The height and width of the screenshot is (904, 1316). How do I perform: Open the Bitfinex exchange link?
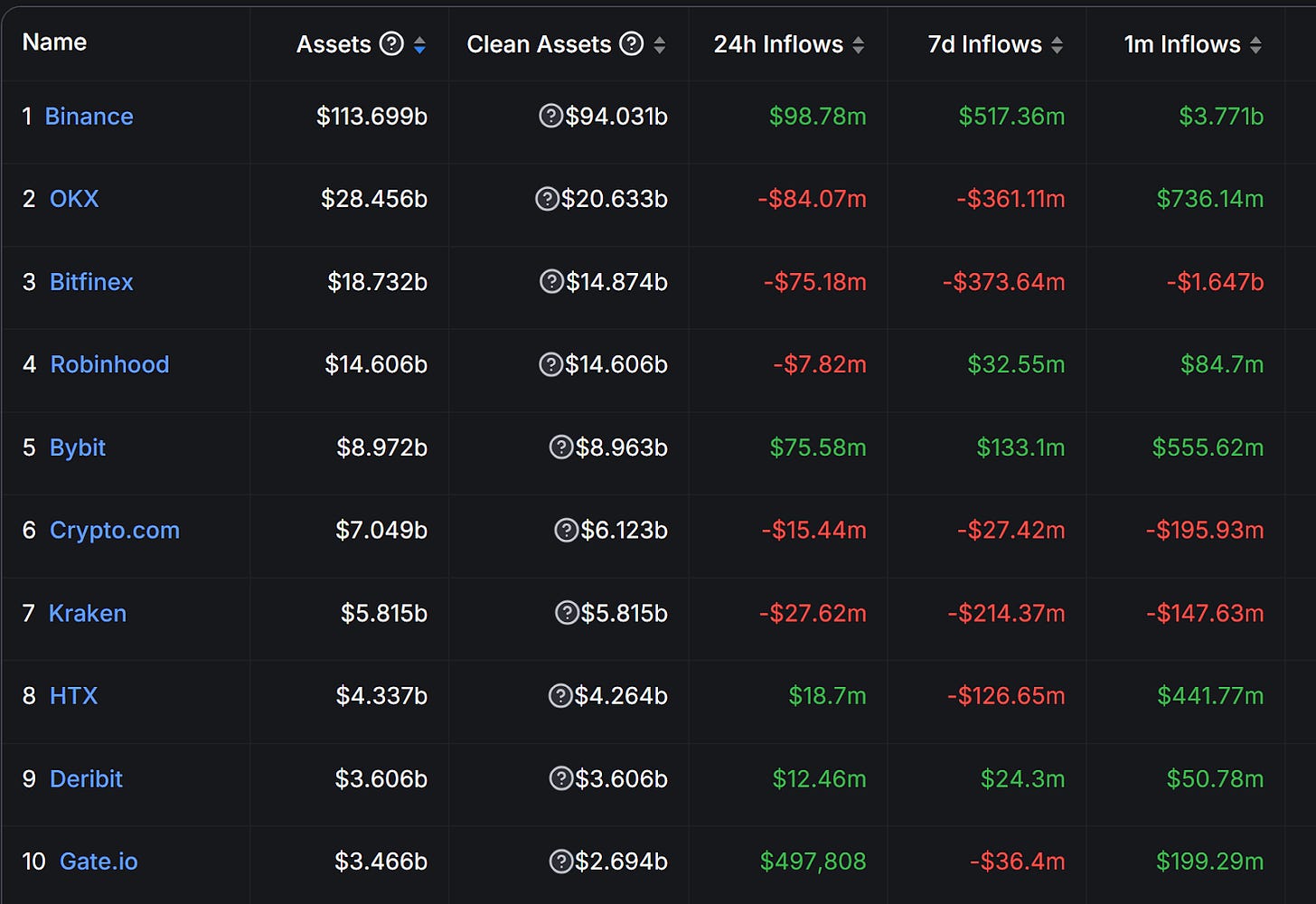[91, 282]
